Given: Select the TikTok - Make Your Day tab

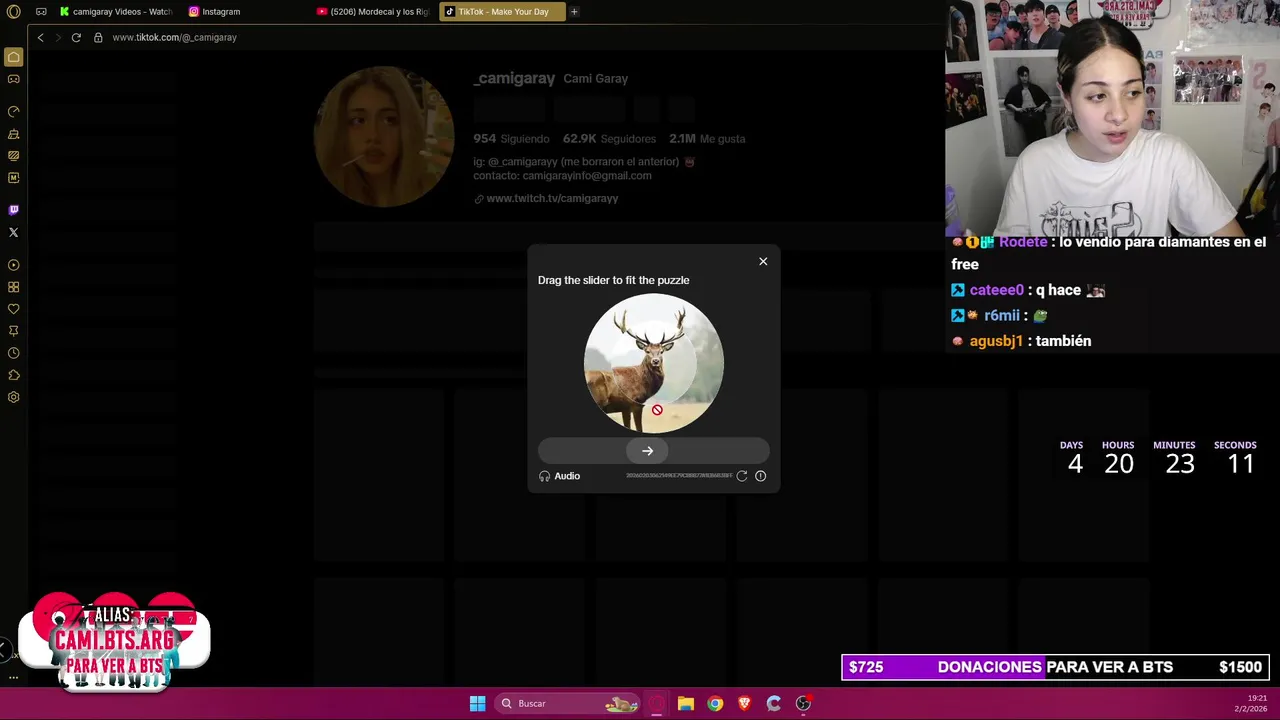Looking at the screenshot, I should point(502,12).
